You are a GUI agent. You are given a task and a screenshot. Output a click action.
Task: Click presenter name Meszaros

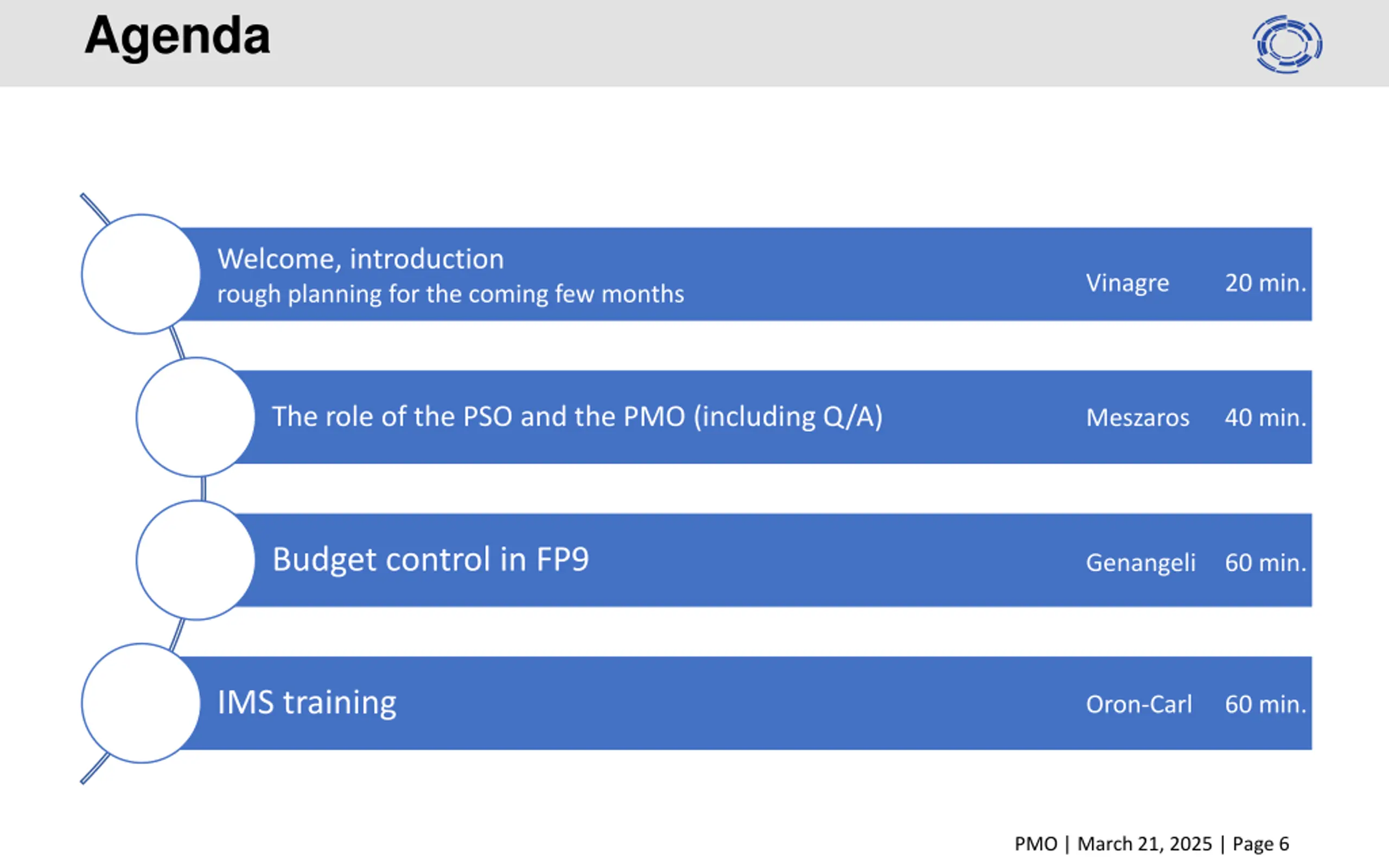1138,418
